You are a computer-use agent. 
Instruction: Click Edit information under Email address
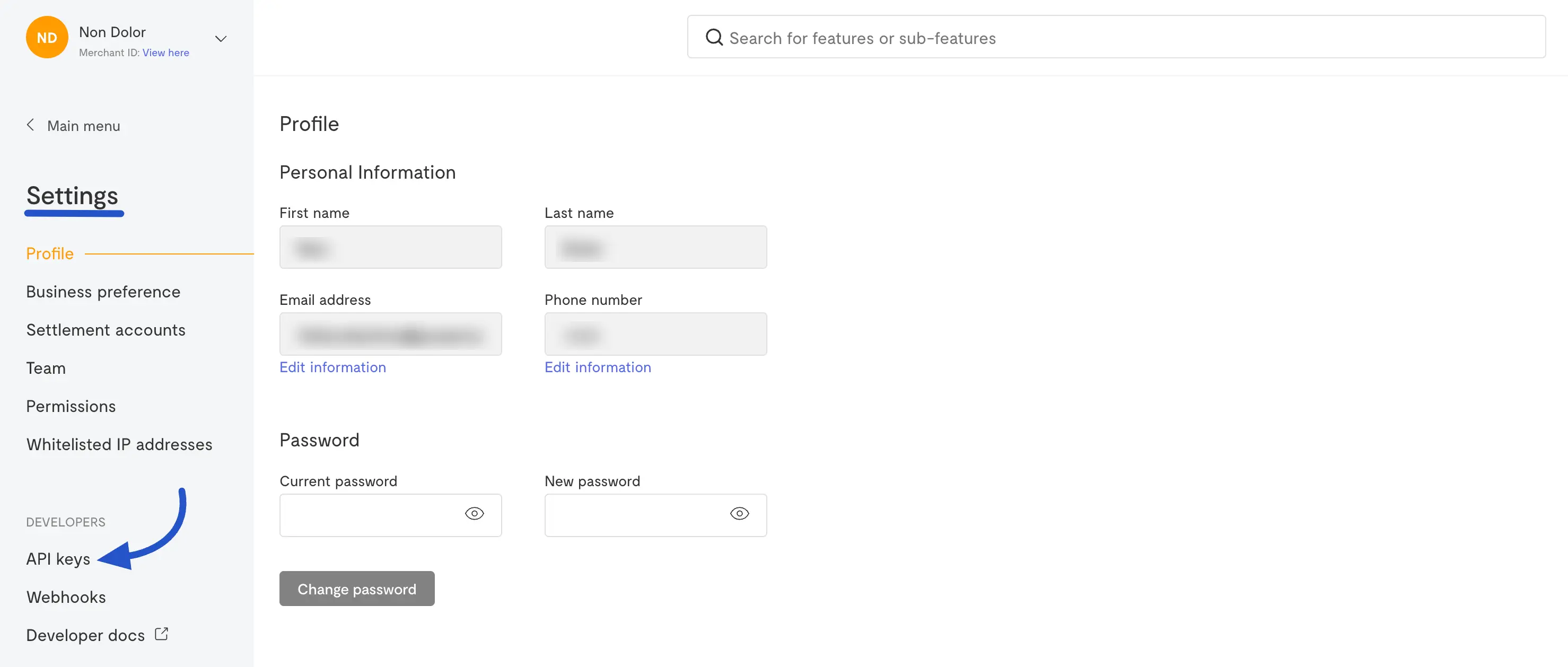pos(332,367)
